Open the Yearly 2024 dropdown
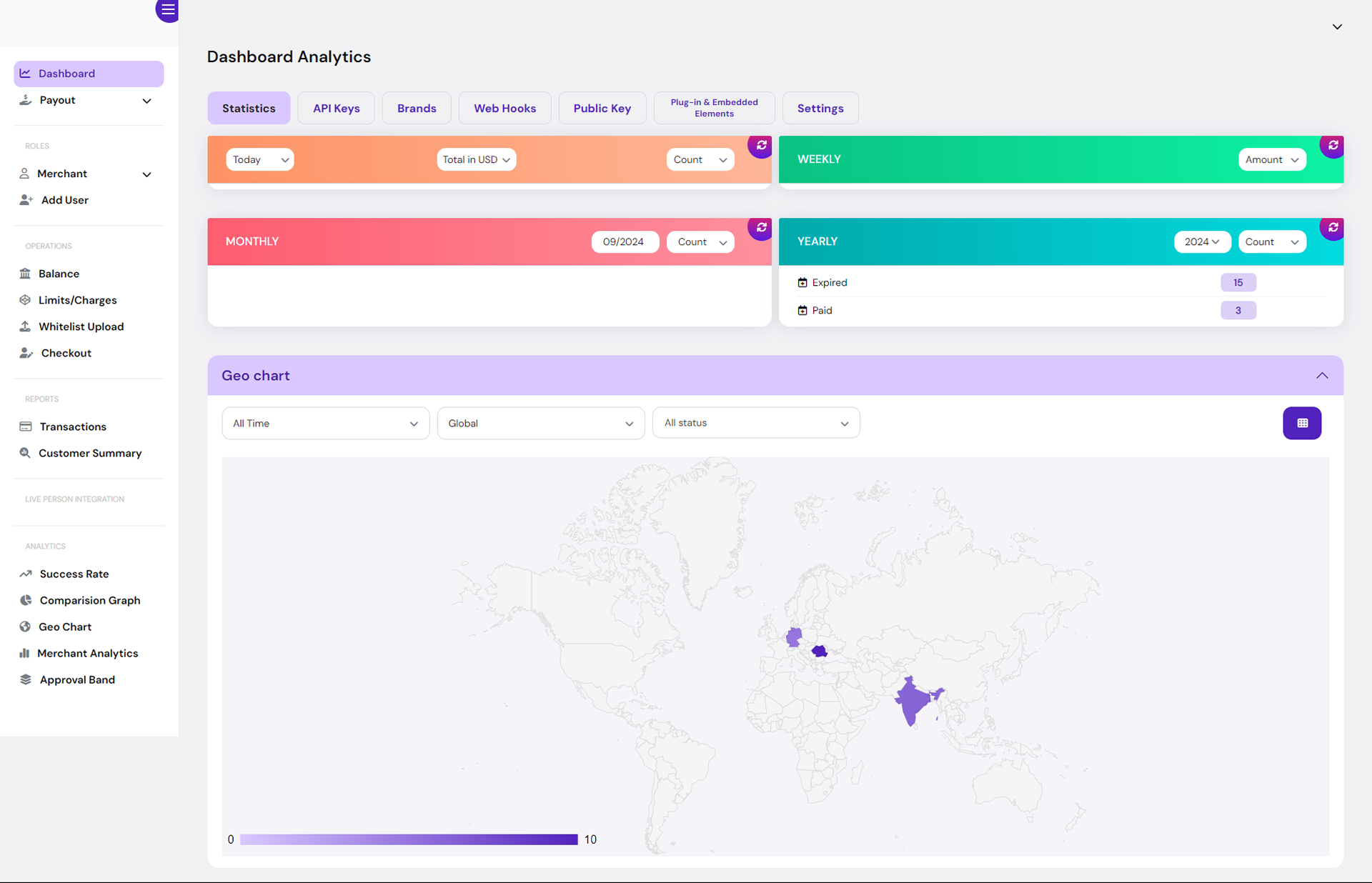This screenshot has width=1372, height=883. click(x=1202, y=241)
